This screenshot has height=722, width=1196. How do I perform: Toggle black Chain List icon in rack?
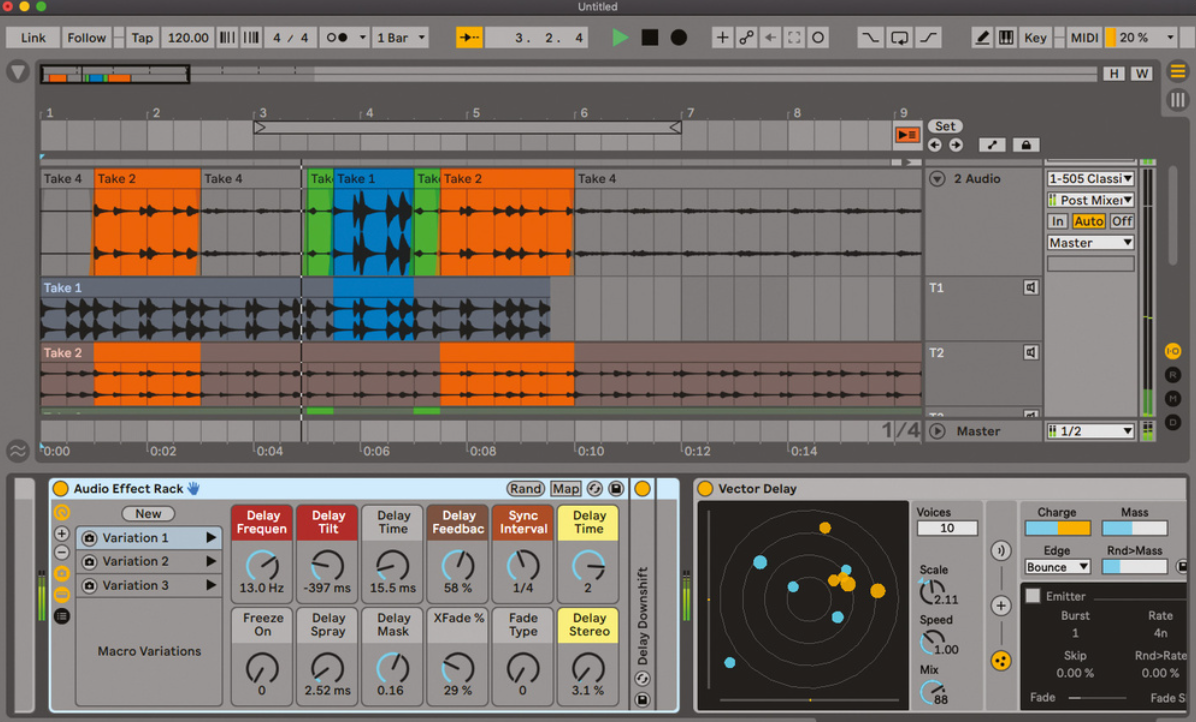(62, 616)
